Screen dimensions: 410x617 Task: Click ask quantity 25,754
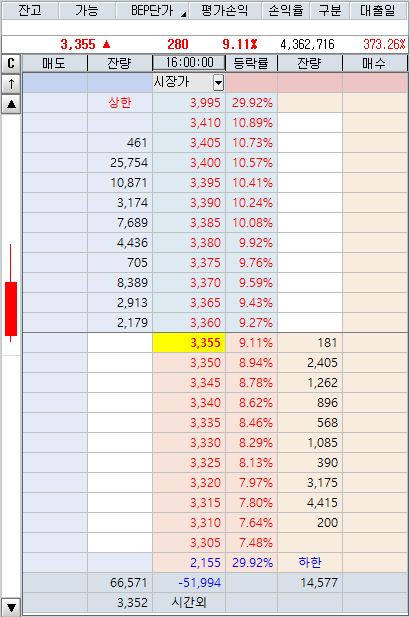[x=120, y=163]
